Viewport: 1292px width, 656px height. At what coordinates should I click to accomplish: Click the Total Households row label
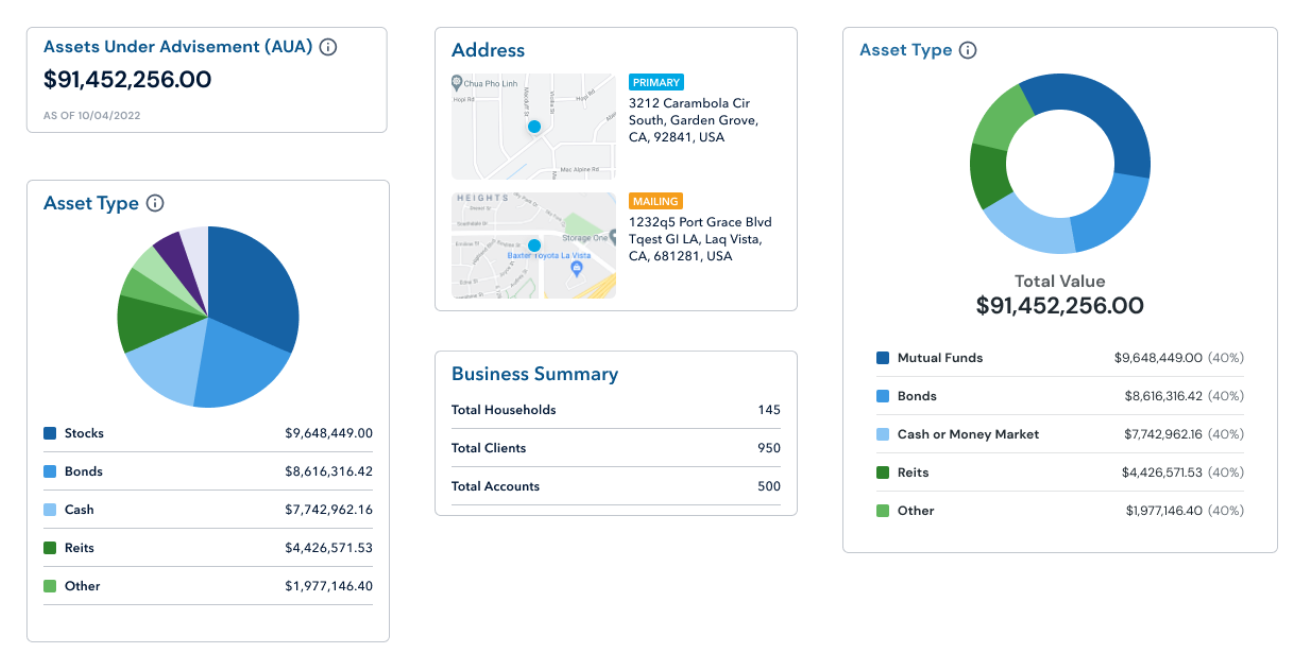503,410
